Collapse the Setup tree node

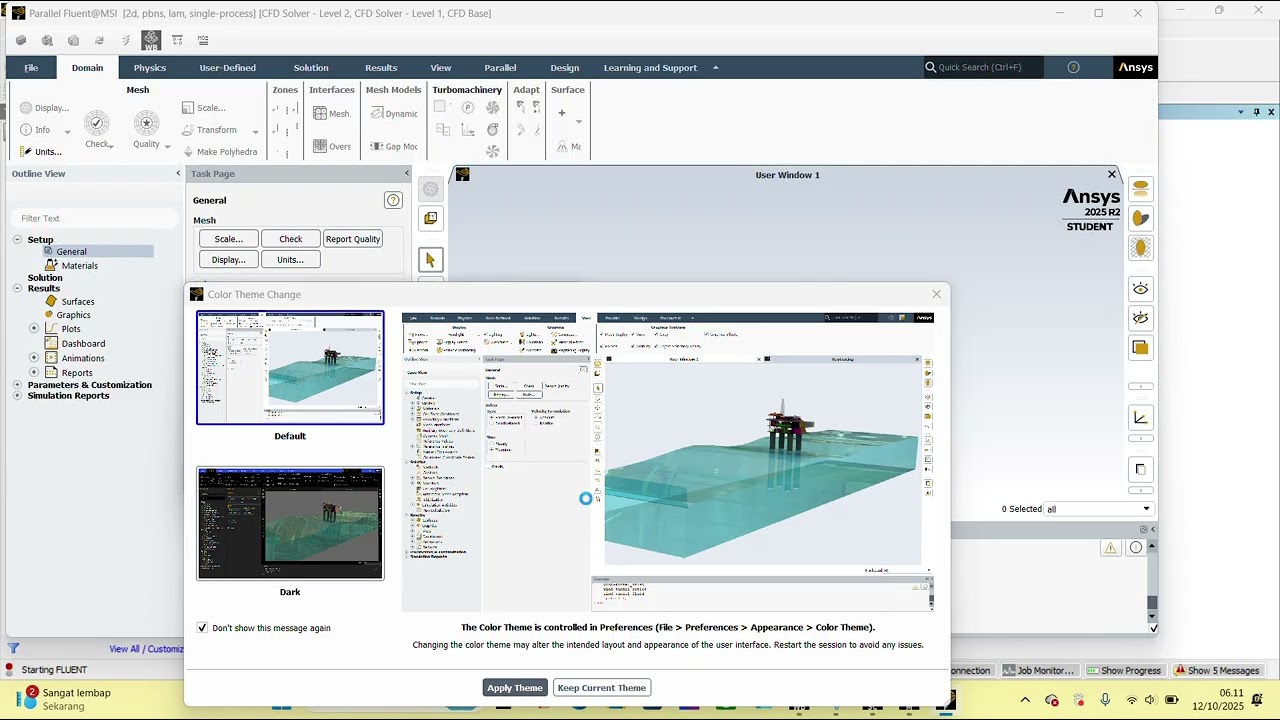click(18, 239)
